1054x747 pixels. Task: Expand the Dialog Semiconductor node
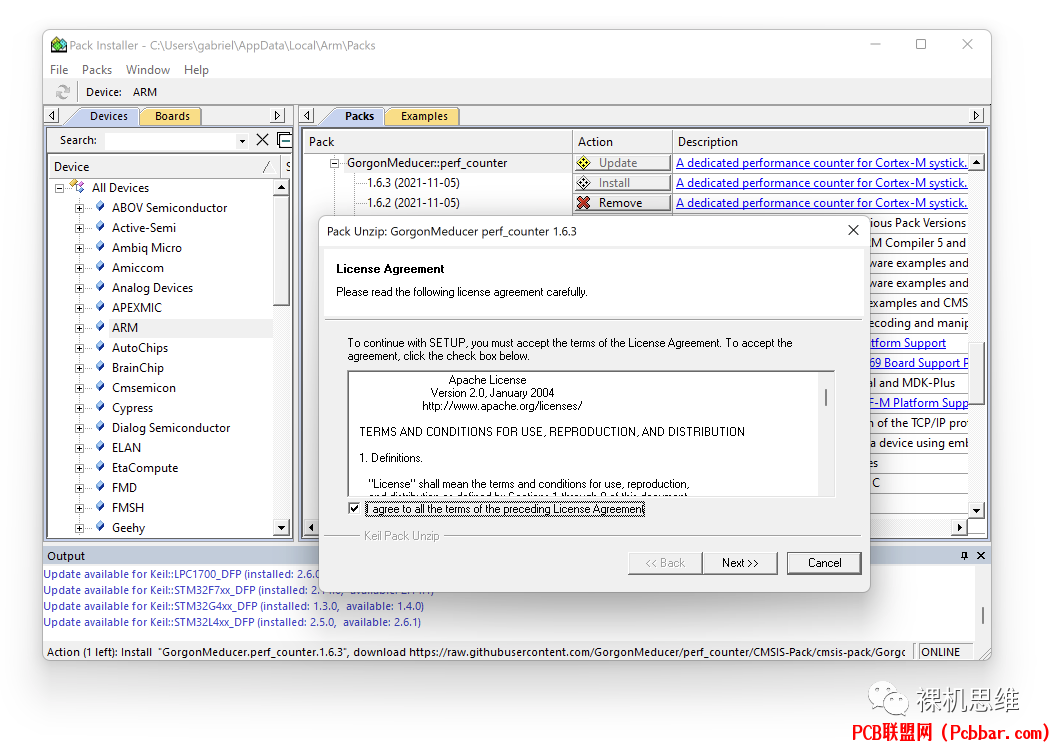(x=80, y=428)
